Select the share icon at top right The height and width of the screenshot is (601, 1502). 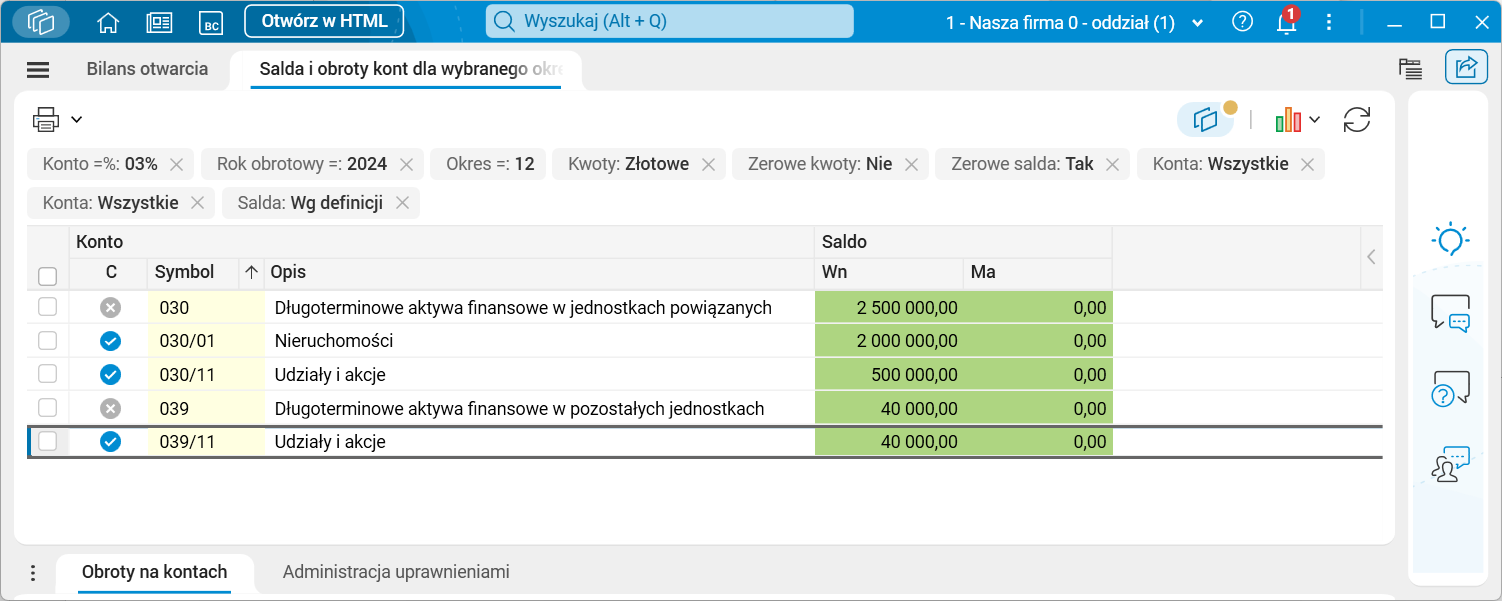pos(1466,68)
